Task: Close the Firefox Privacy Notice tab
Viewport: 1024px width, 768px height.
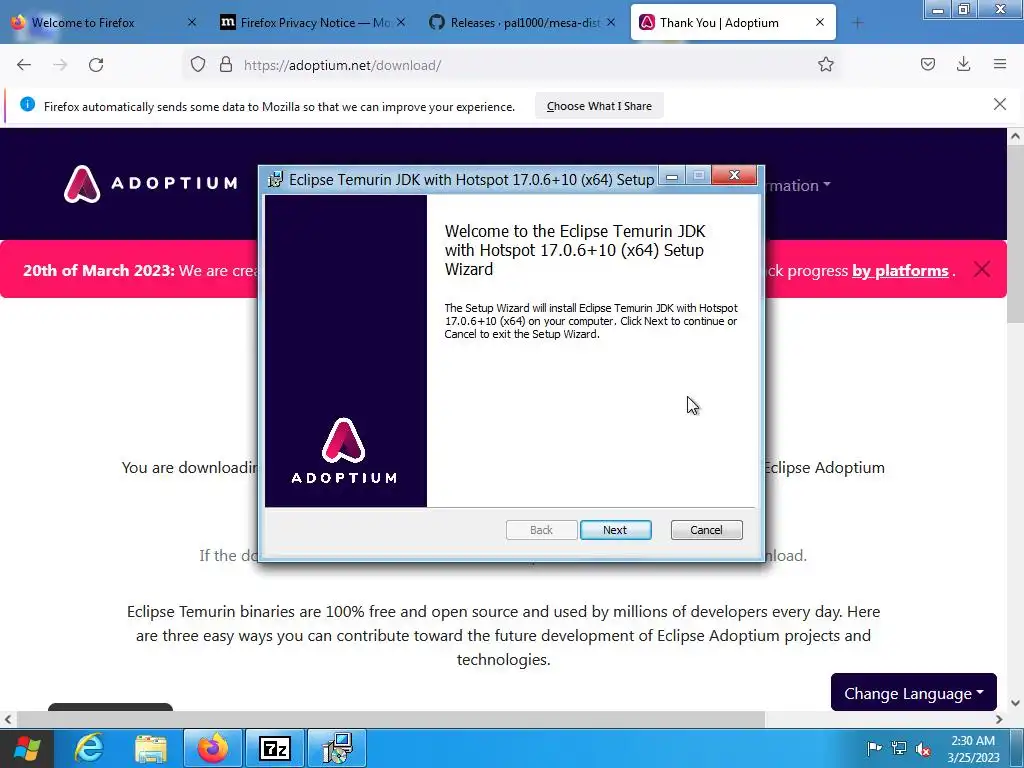Action: point(401,23)
